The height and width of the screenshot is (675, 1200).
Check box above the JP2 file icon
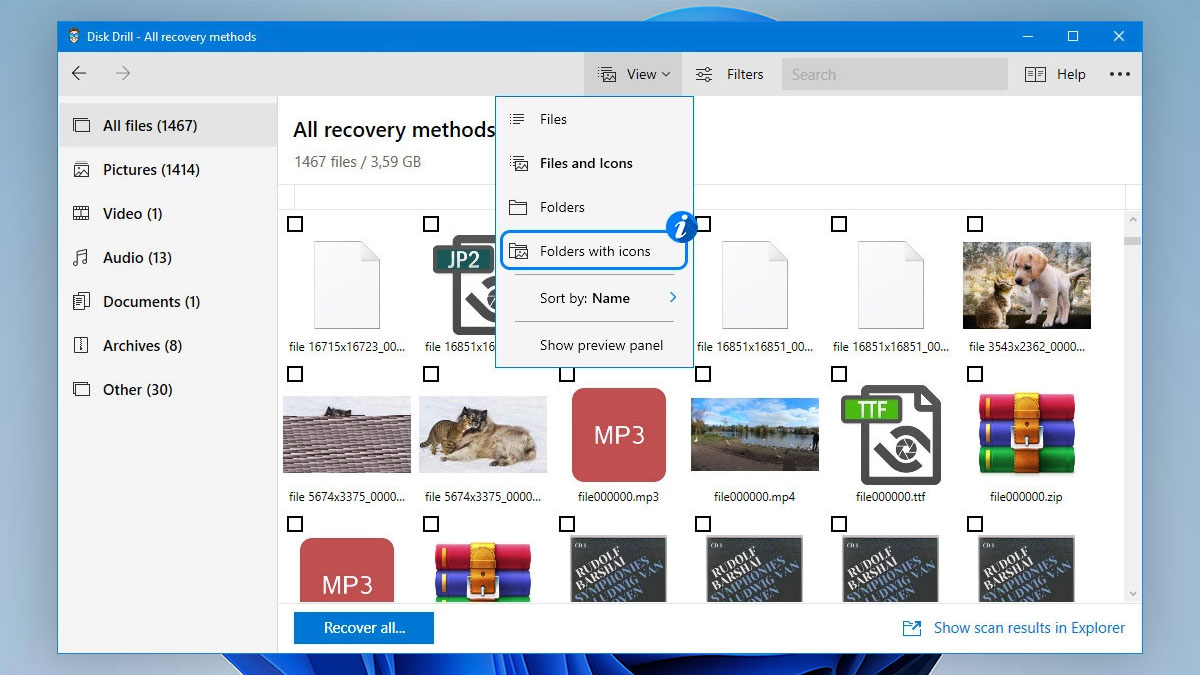431,224
